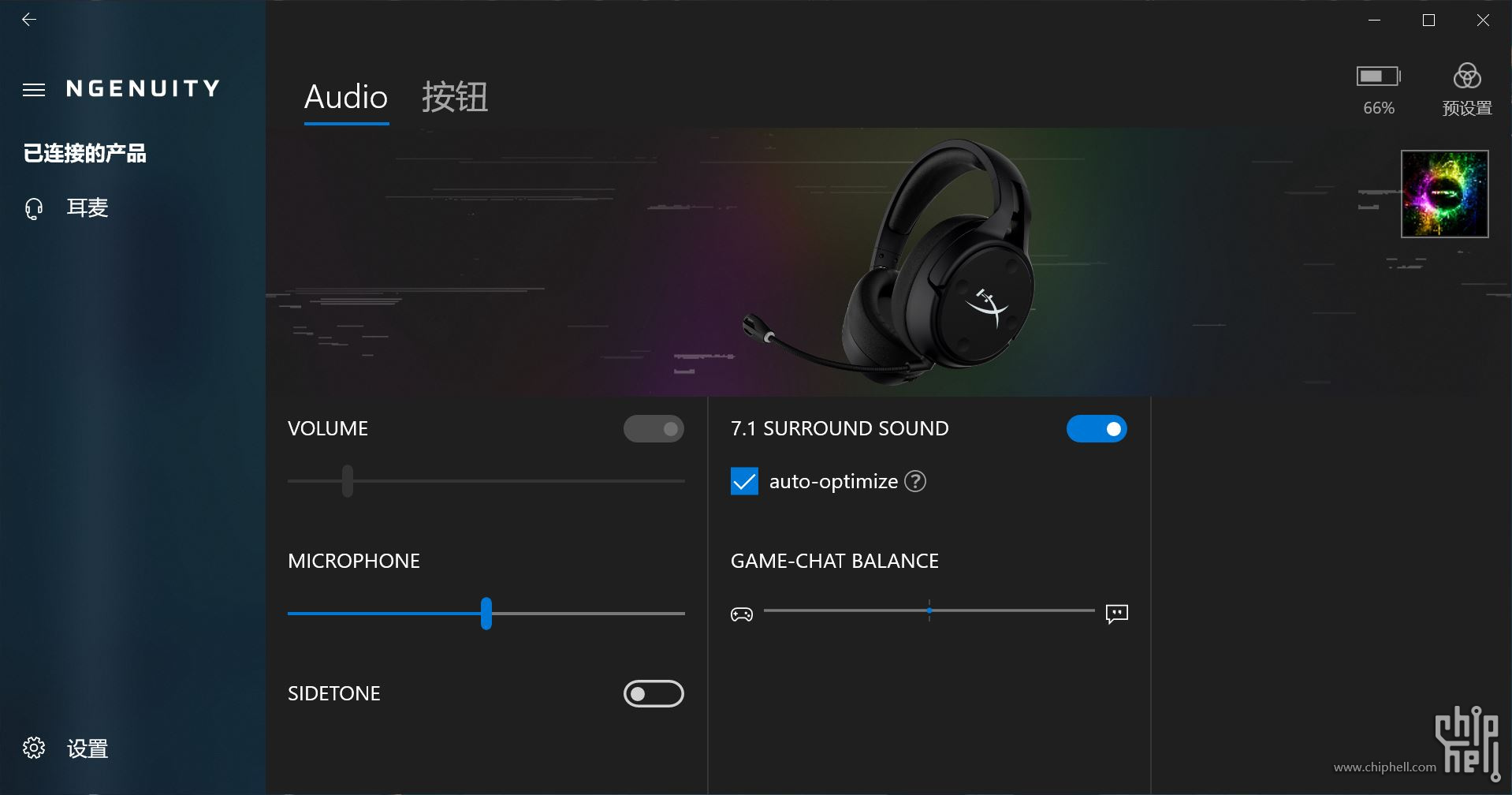The image size is (1512, 795).
Task: Click the battery level icon
Action: click(x=1378, y=76)
